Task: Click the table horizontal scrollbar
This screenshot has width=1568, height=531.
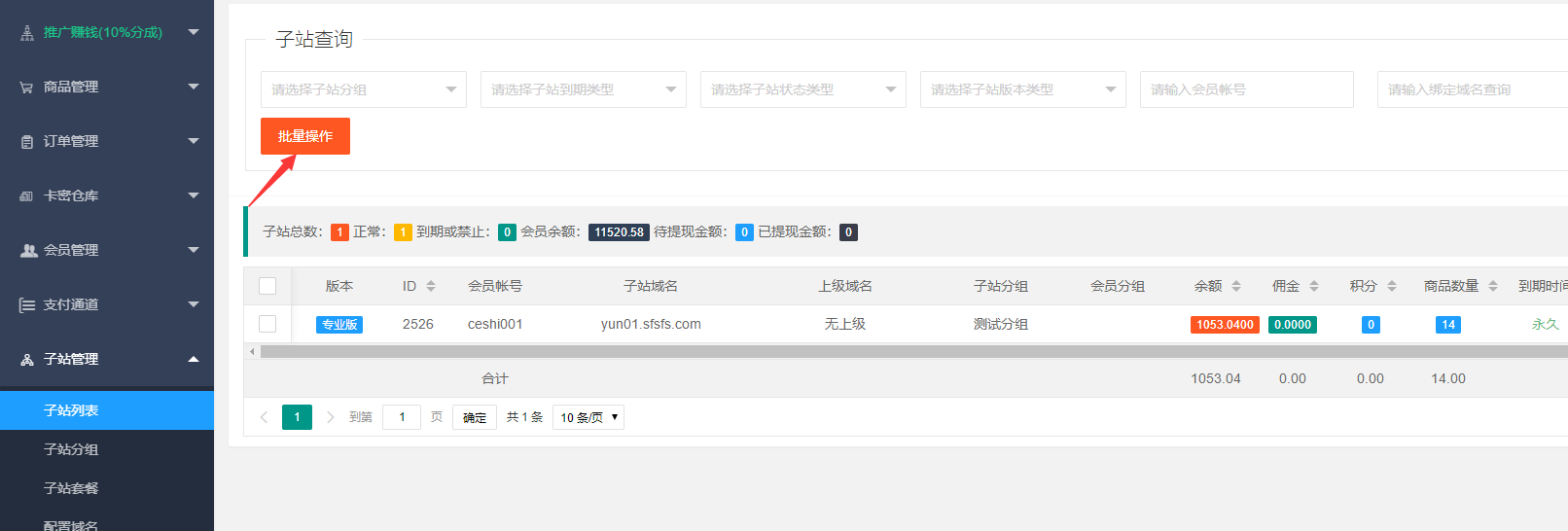Action: (x=913, y=352)
